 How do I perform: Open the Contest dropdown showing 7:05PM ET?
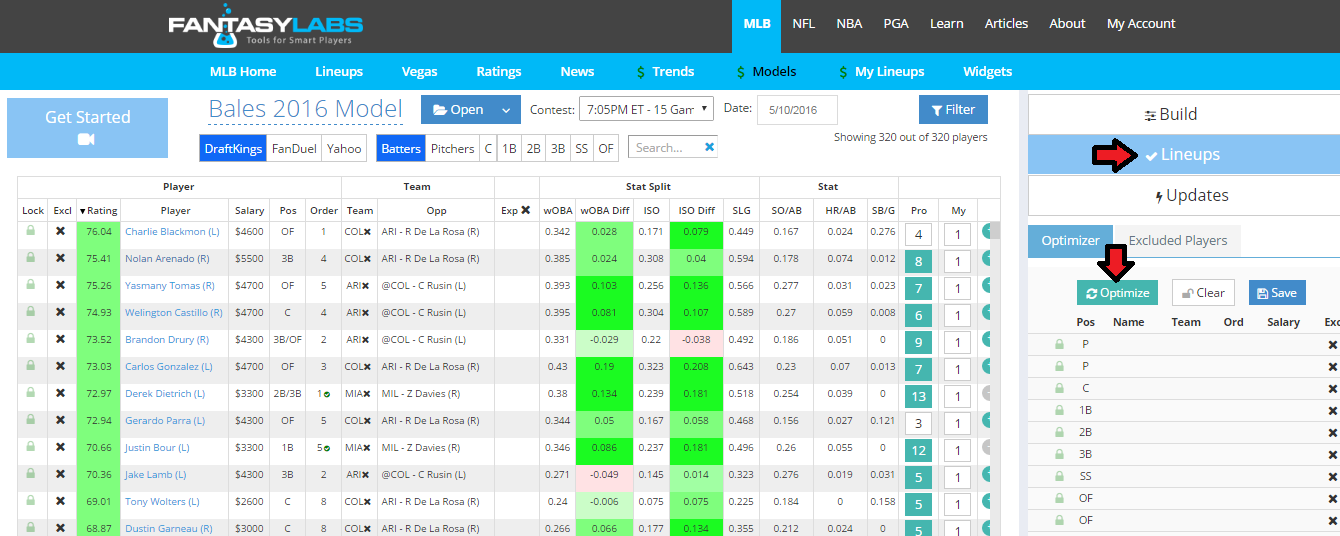[x=646, y=109]
